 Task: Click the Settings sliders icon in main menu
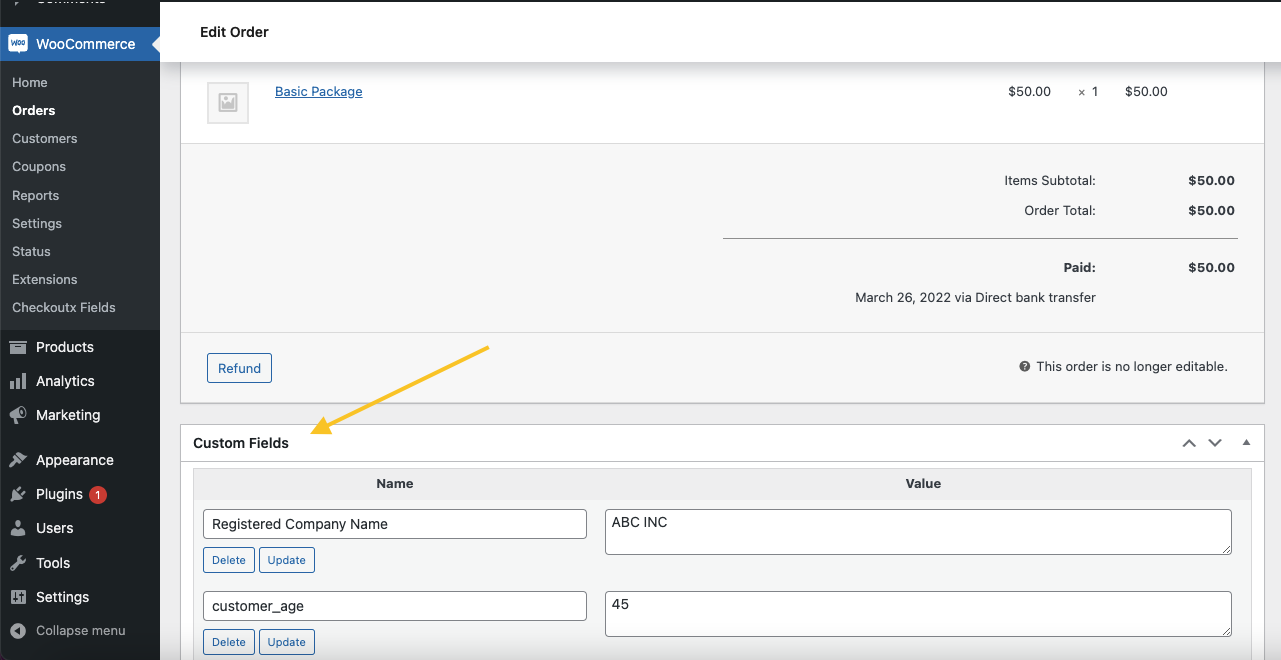[18, 597]
